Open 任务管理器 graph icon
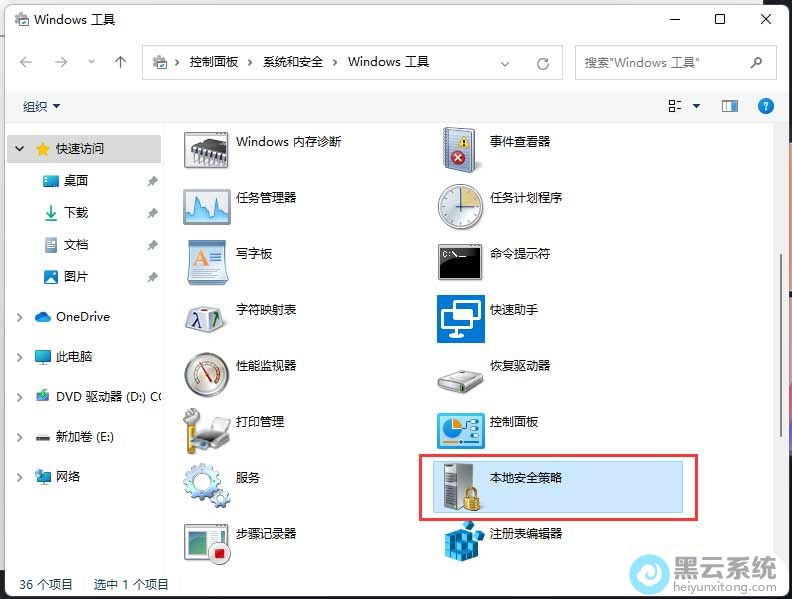The height and width of the screenshot is (599, 792). click(x=207, y=206)
